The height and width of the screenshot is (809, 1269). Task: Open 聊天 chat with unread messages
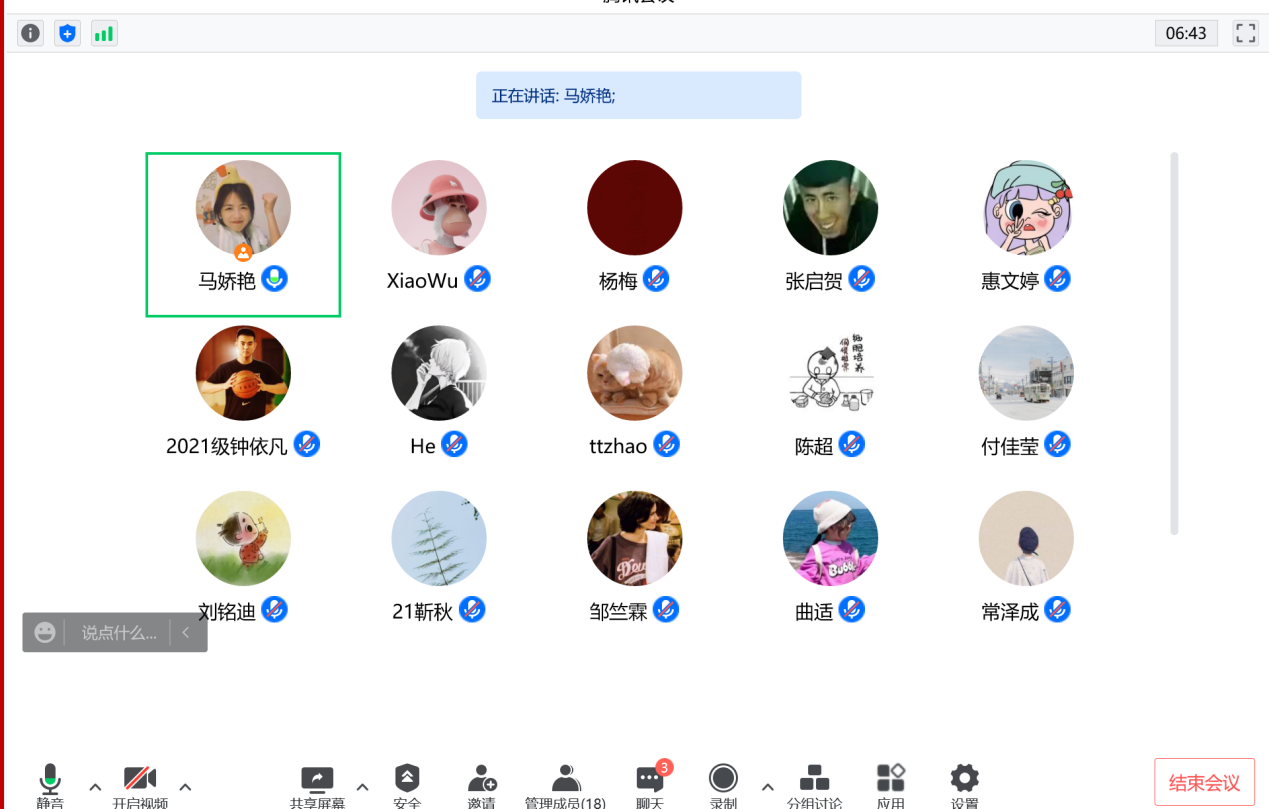pyautogui.click(x=650, y=783)
